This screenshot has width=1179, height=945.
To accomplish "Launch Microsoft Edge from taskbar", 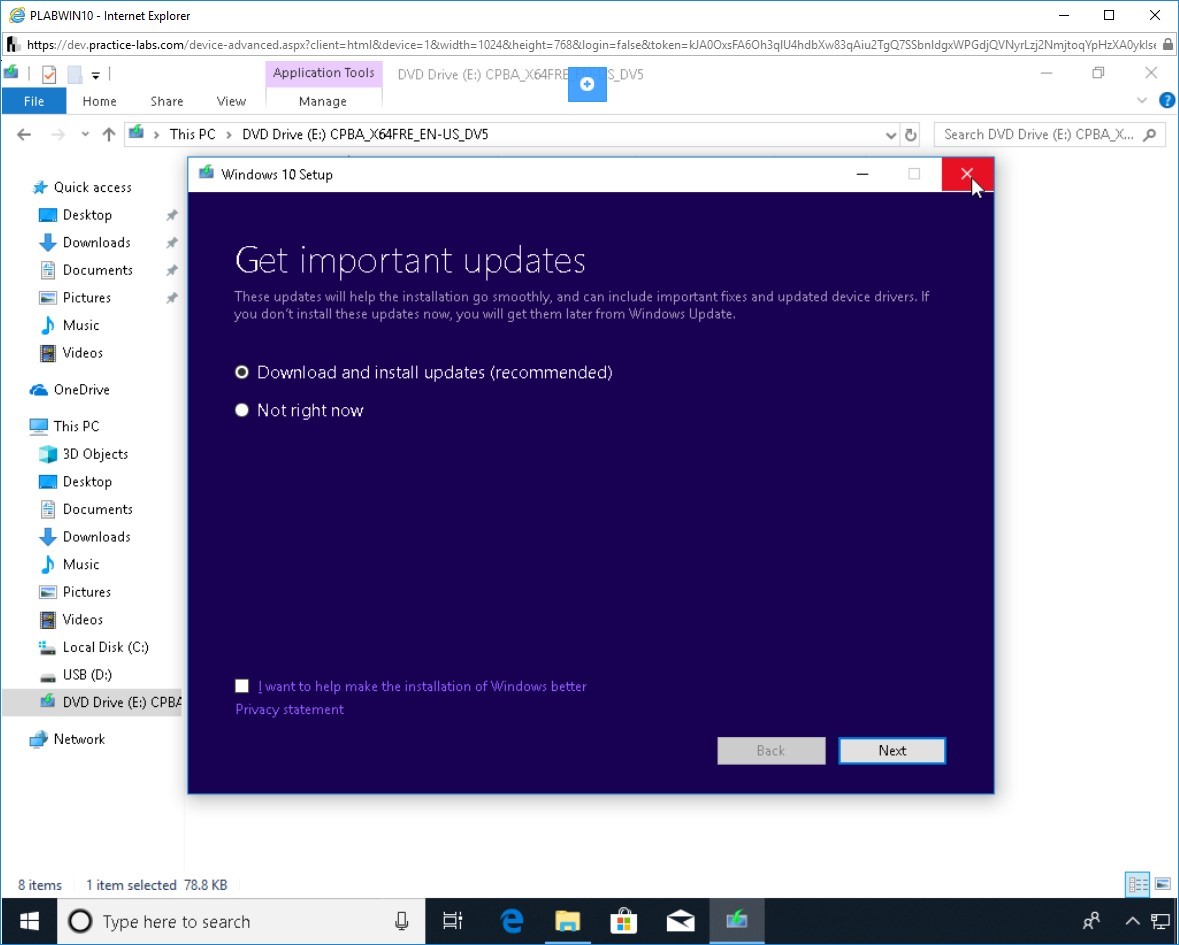I will 512,921.
